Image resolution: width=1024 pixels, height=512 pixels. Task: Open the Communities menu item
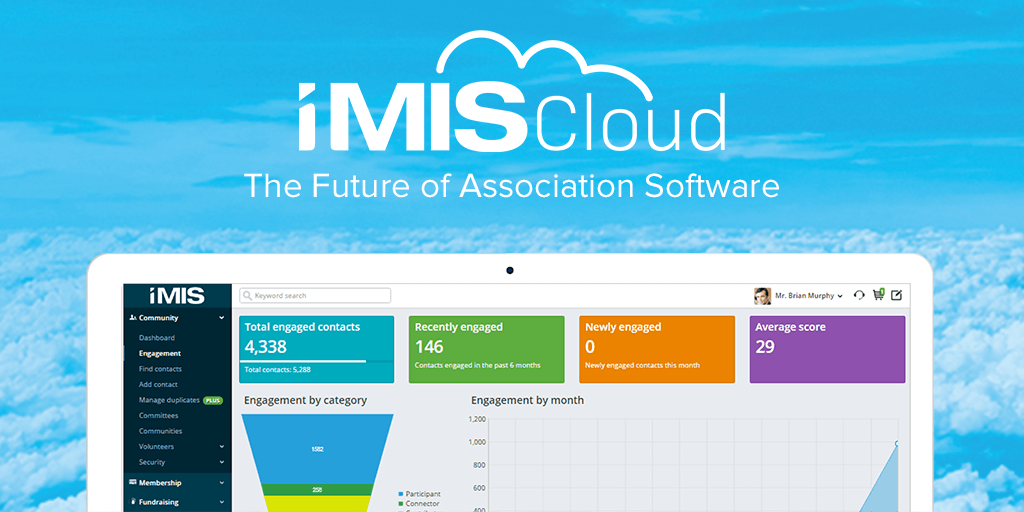pyautogui.click(x=160, y=431)
